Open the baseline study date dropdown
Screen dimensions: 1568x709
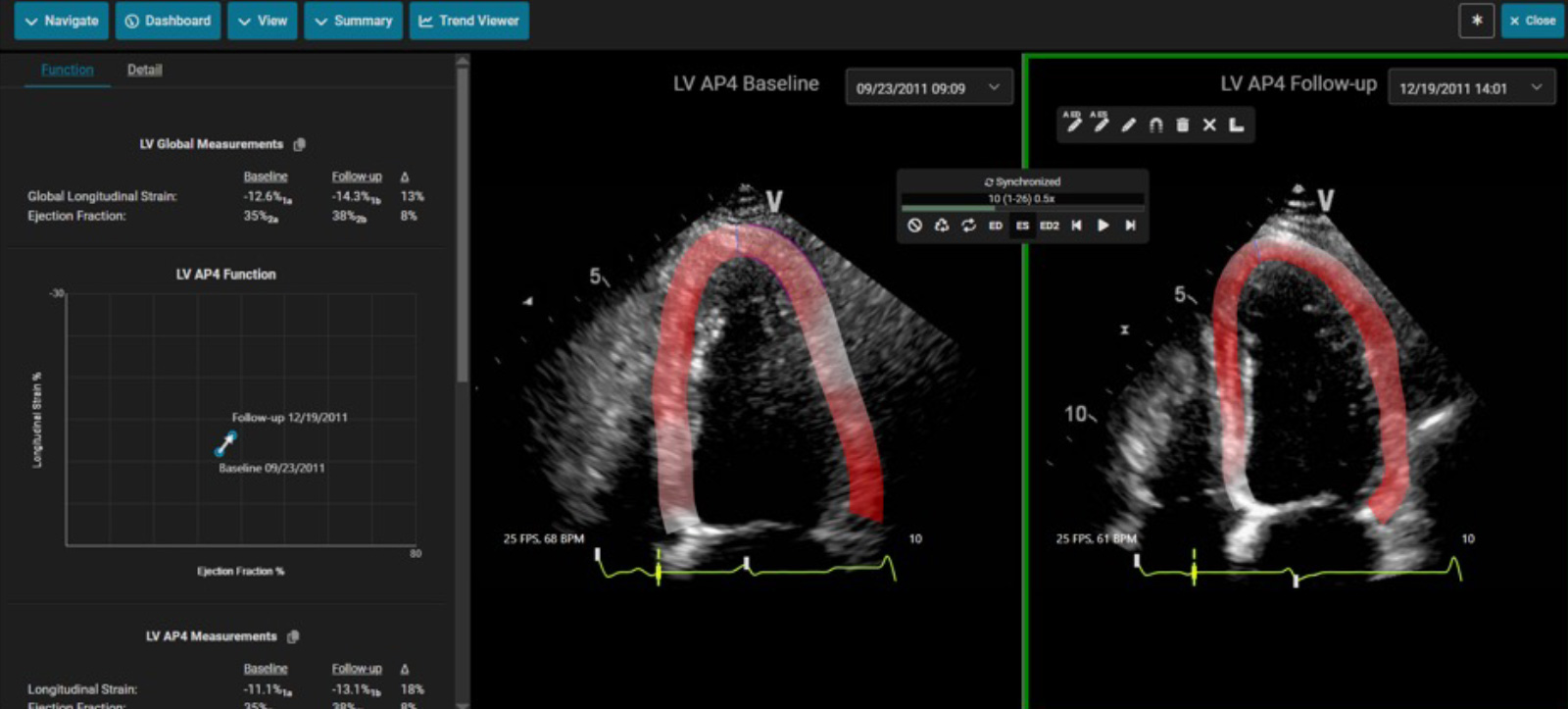928,88
